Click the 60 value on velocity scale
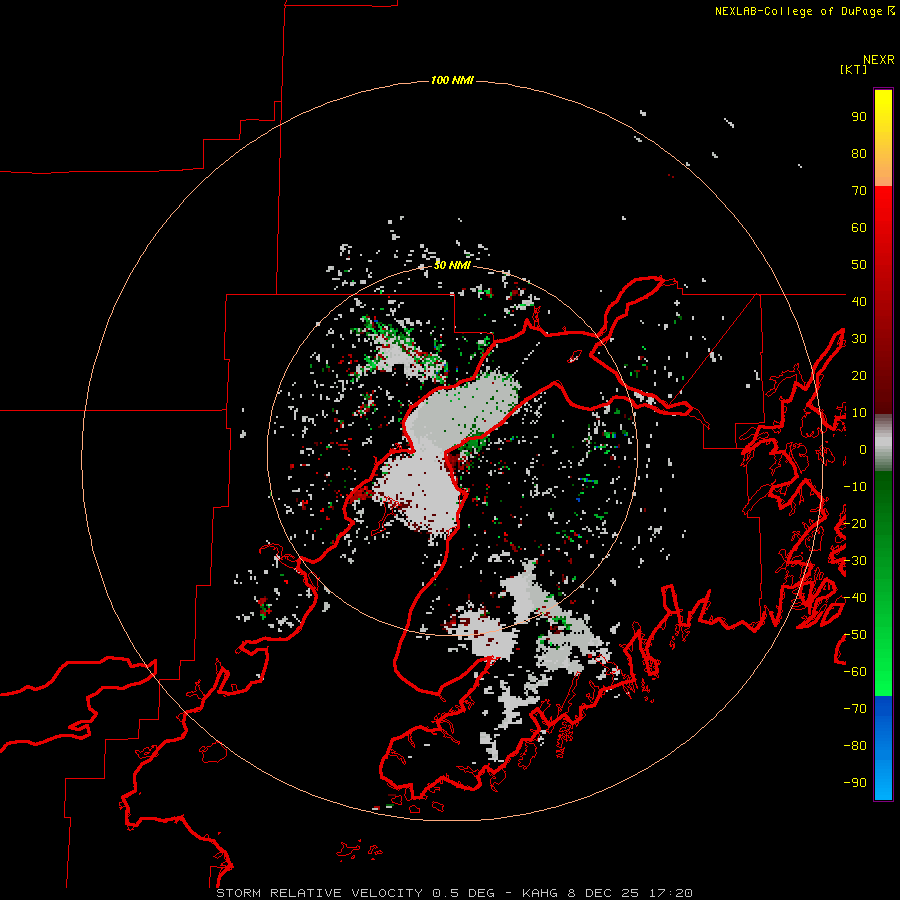Viewport: 900px width, 900px height. pos(859,228)
